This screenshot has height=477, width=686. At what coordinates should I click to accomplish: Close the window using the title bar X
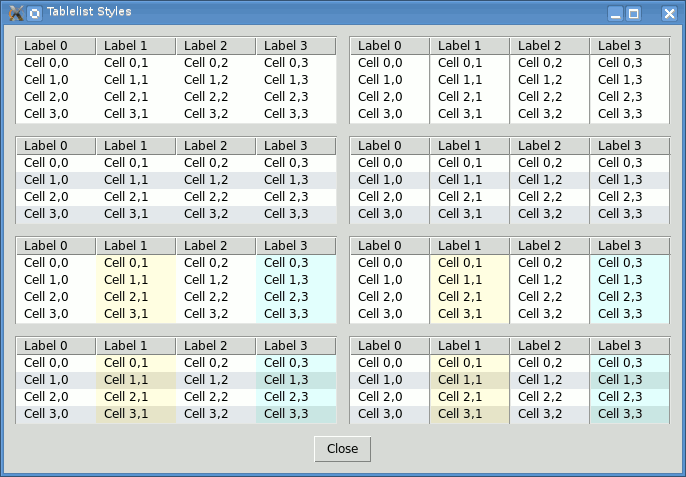coord(669,13)
